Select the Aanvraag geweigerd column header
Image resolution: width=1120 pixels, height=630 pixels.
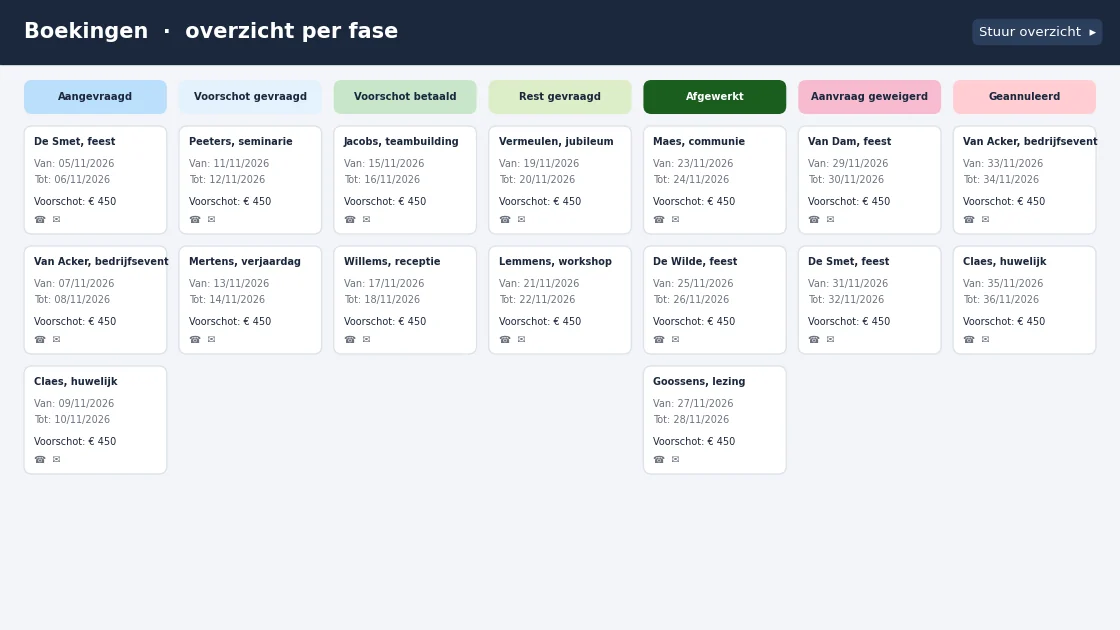(869, 96)
